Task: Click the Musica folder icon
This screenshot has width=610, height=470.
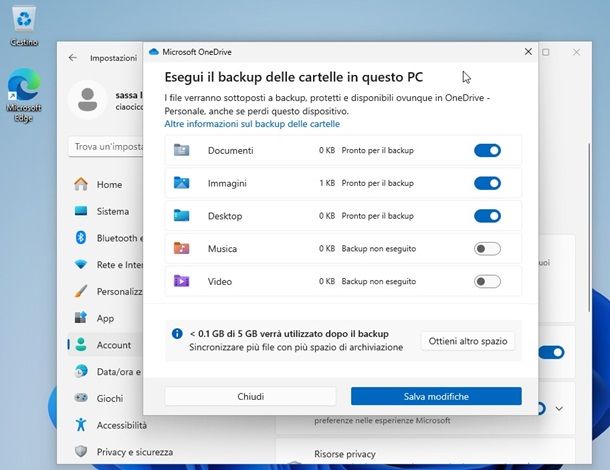Action: [x=181, y=248]
